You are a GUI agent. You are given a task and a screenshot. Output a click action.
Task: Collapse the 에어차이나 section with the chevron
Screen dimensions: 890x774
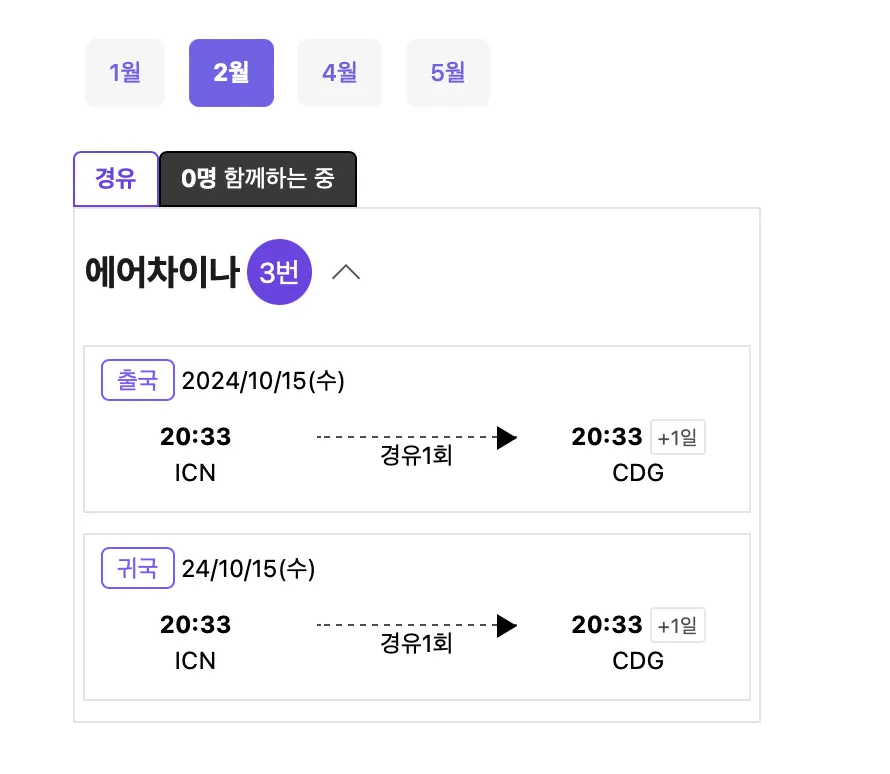click(346, 272)
